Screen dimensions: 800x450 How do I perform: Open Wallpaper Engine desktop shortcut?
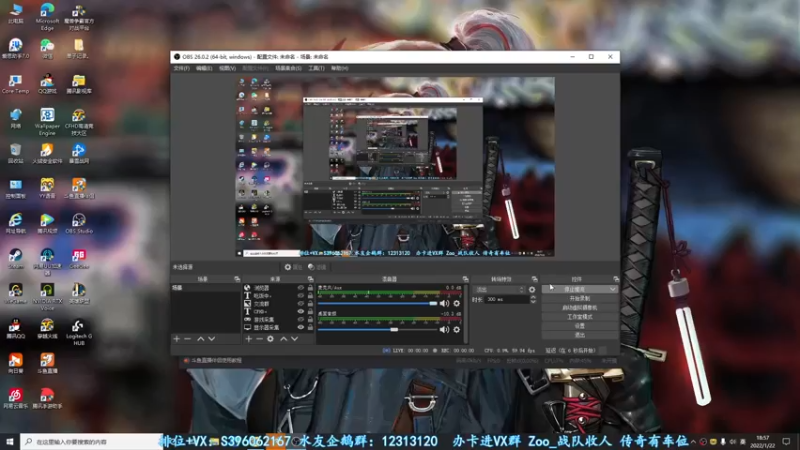[x=47, y=122]
